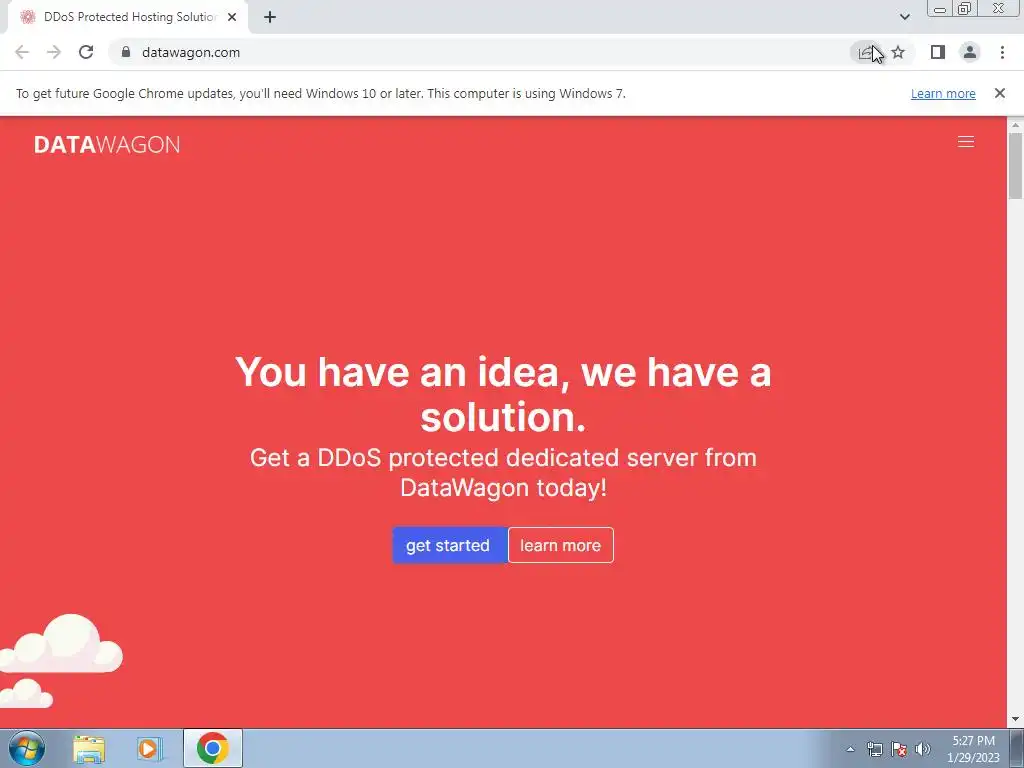1024x768 pixels.
Task: Open the hamburger navigation menu
Action: pos(966,142)
